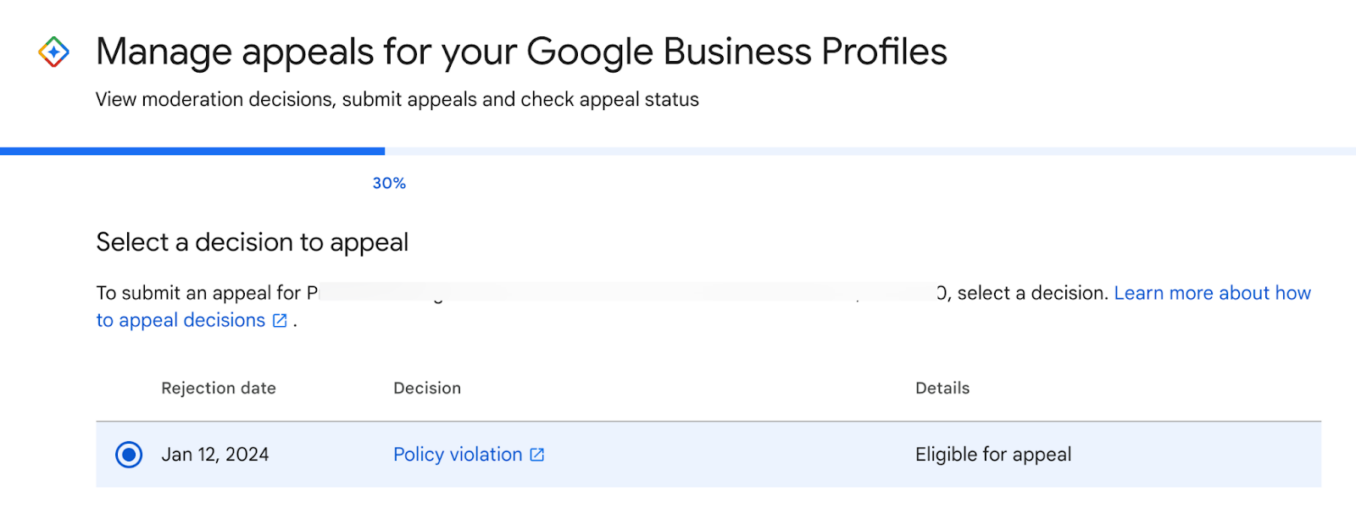Click the 'Manage appeals for your Google Business Profiles' heading
Image resolution: width=1356 pixels, height=525 pixels.
click(x=521, y=51)
